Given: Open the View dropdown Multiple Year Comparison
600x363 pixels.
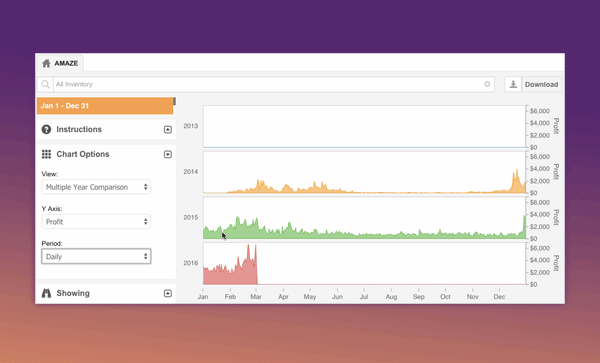Looking at the screenshot, I should click(x=96, y=187).
